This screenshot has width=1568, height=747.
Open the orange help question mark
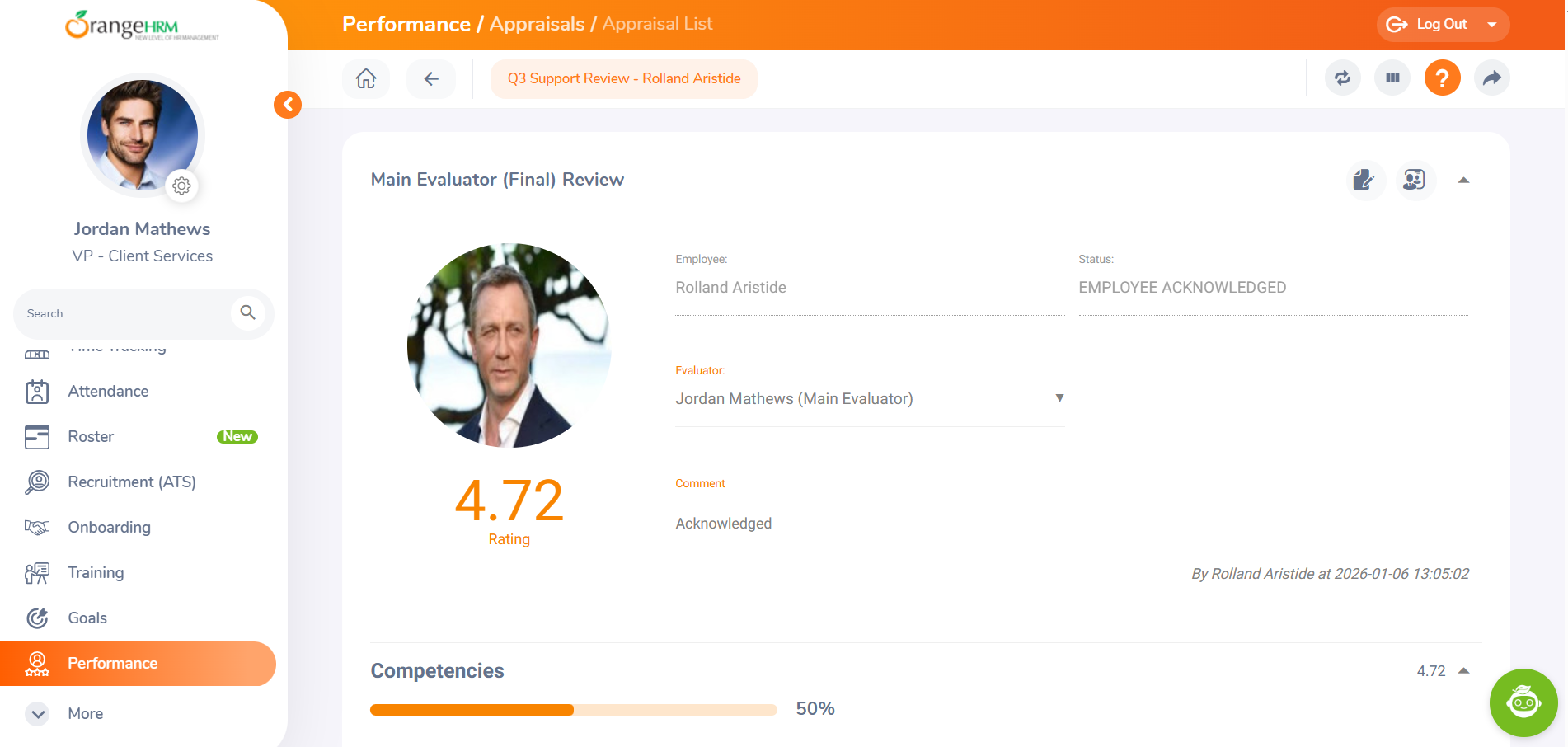1442,78
